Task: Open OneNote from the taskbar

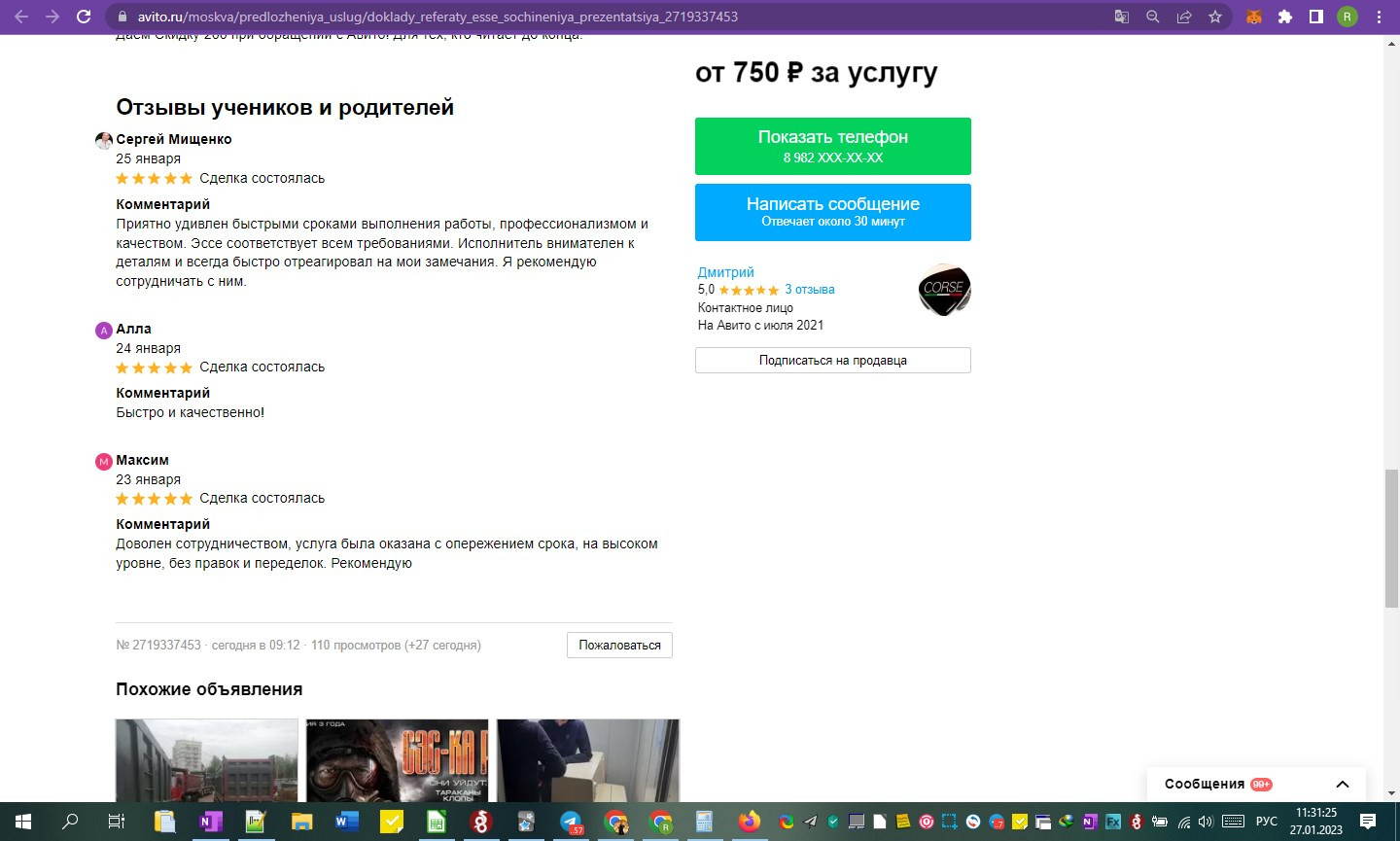Action: 210,822
